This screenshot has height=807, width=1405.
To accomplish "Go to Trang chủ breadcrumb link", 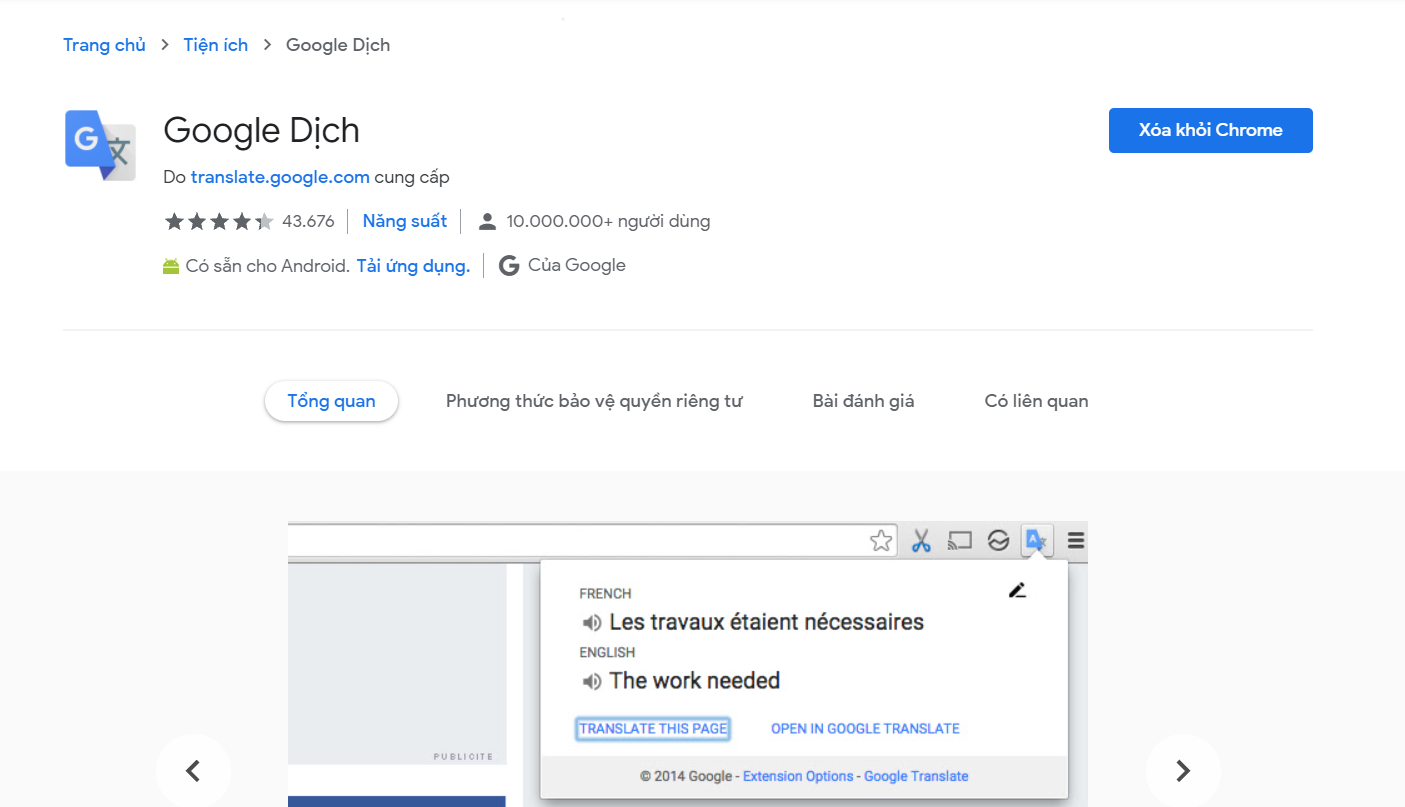I will click(x=104, y=45).
